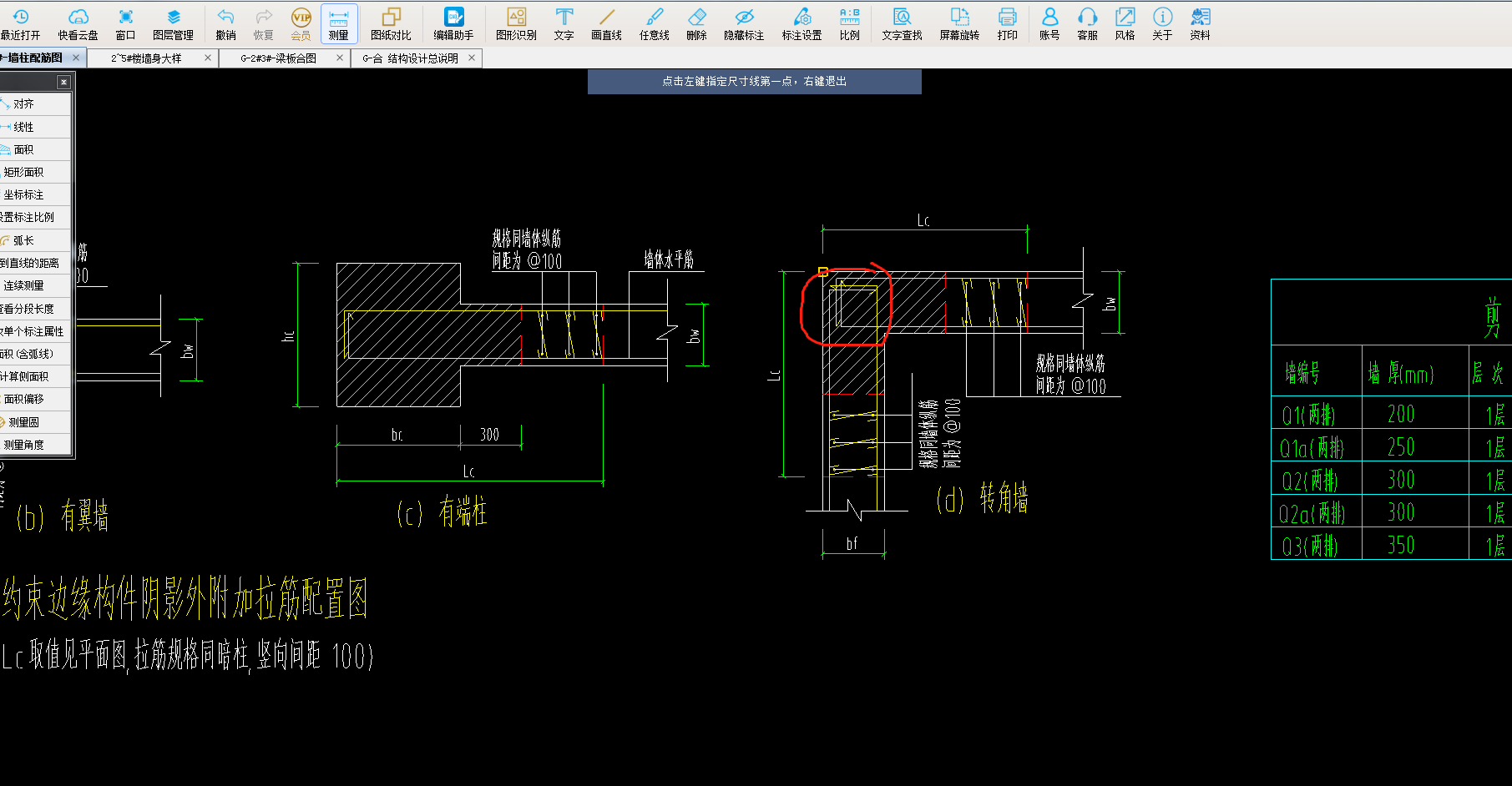Switch to G-2#3#-梁板合图 tab

(x=278, y=58)
